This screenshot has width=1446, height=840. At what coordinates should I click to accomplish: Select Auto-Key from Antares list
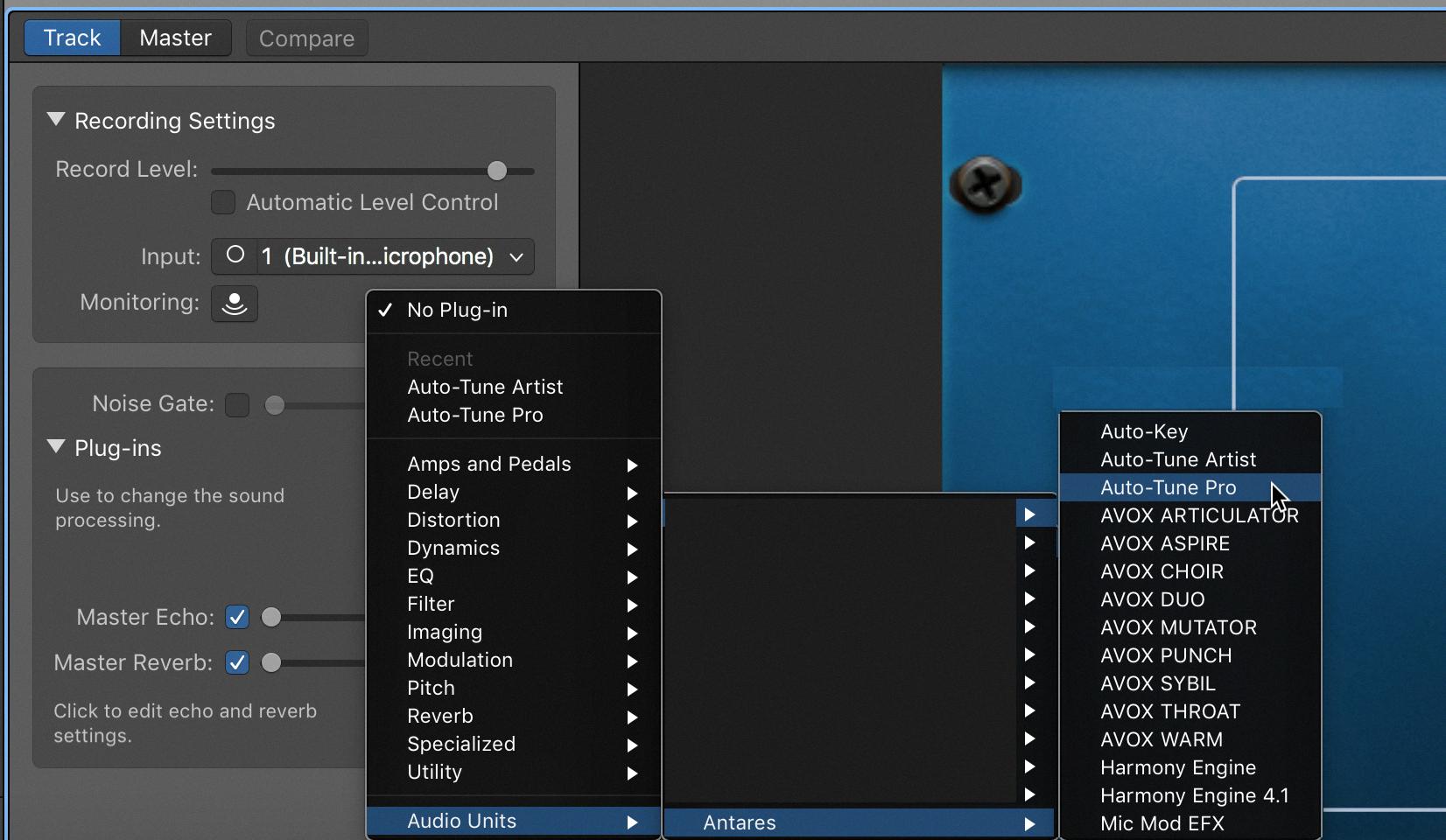(x=1190, y=431)
